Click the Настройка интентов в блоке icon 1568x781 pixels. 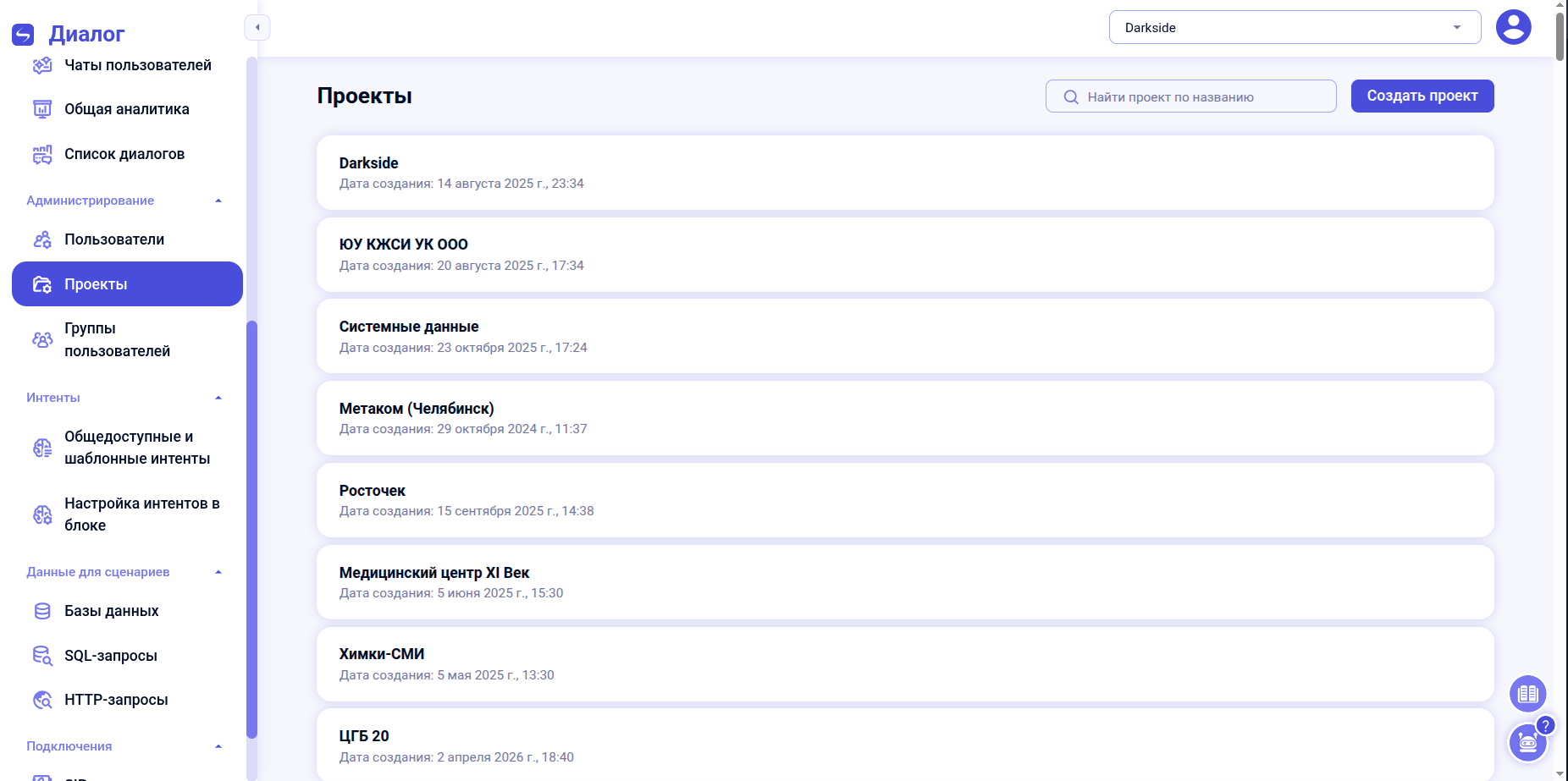(x=42, y=514)
